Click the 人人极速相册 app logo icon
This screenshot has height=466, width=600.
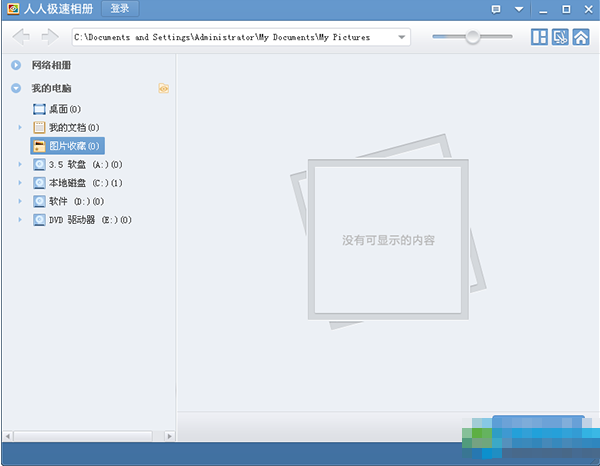pos(13,8)
